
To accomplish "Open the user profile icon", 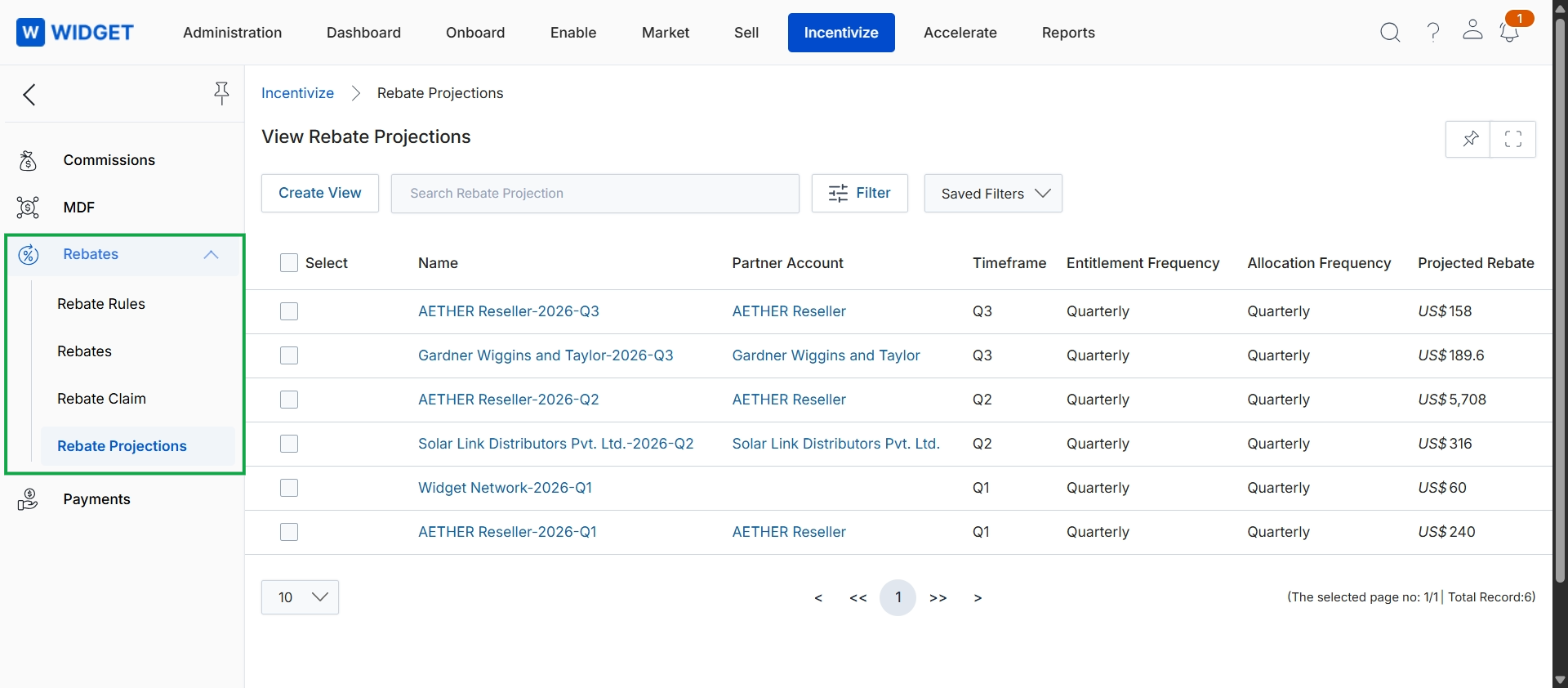I will (x=1472, y=30).
